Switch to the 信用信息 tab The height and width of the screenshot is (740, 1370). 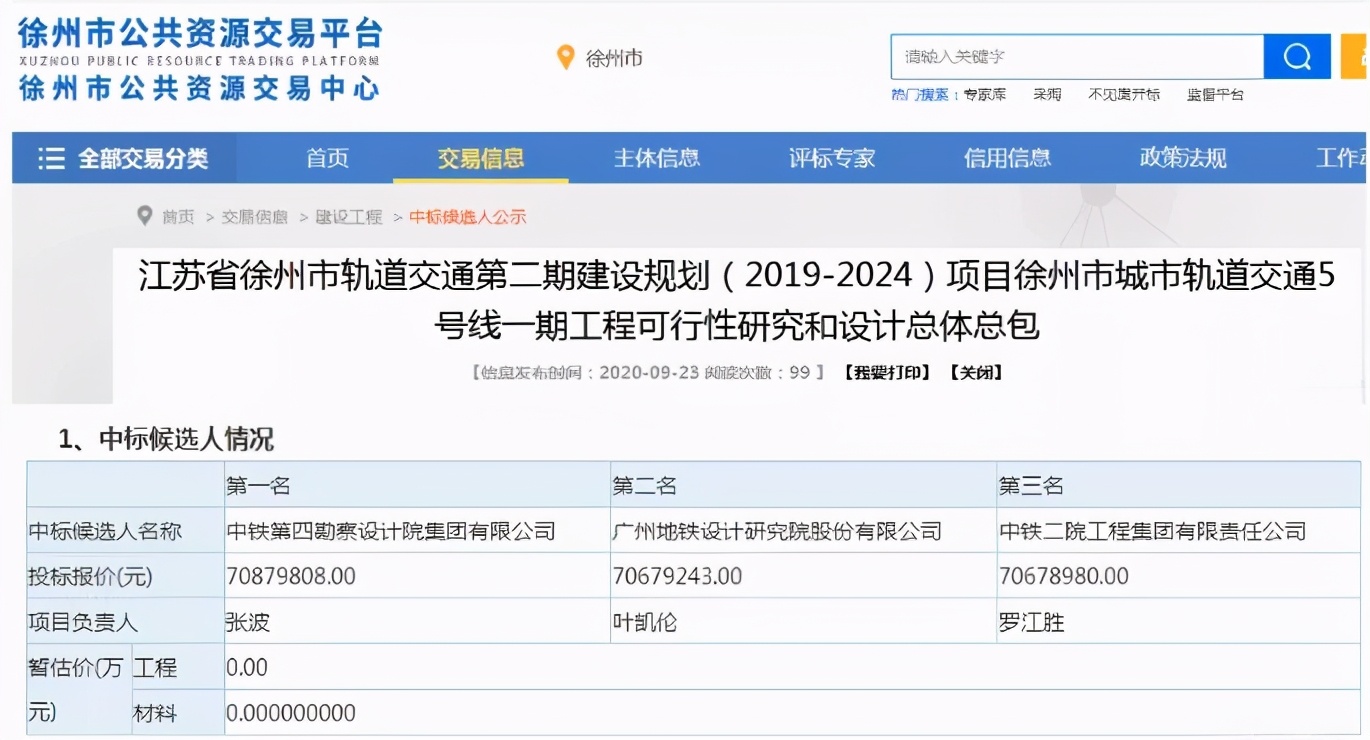point(1007,158)
